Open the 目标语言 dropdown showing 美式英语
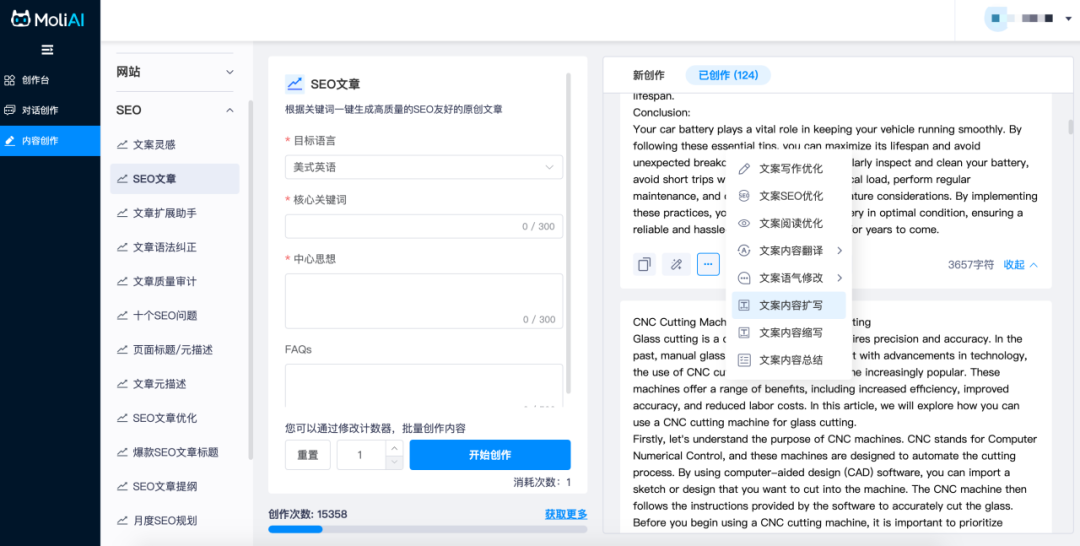Viewport: 1080px width, 546px height. tap(423, 167)
